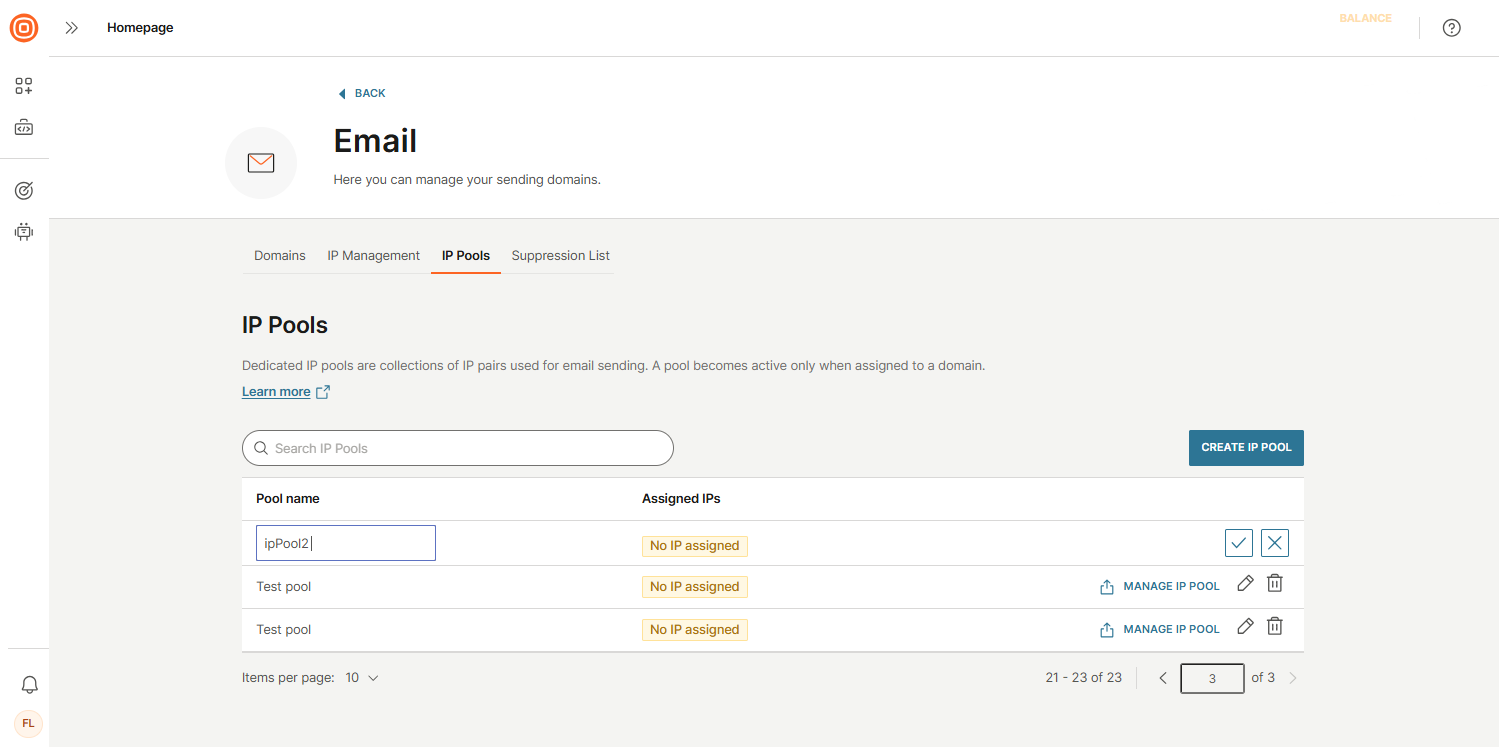Switch to the Suppression List tab
The image size is (1499, 747).
(x=560, y=255)
